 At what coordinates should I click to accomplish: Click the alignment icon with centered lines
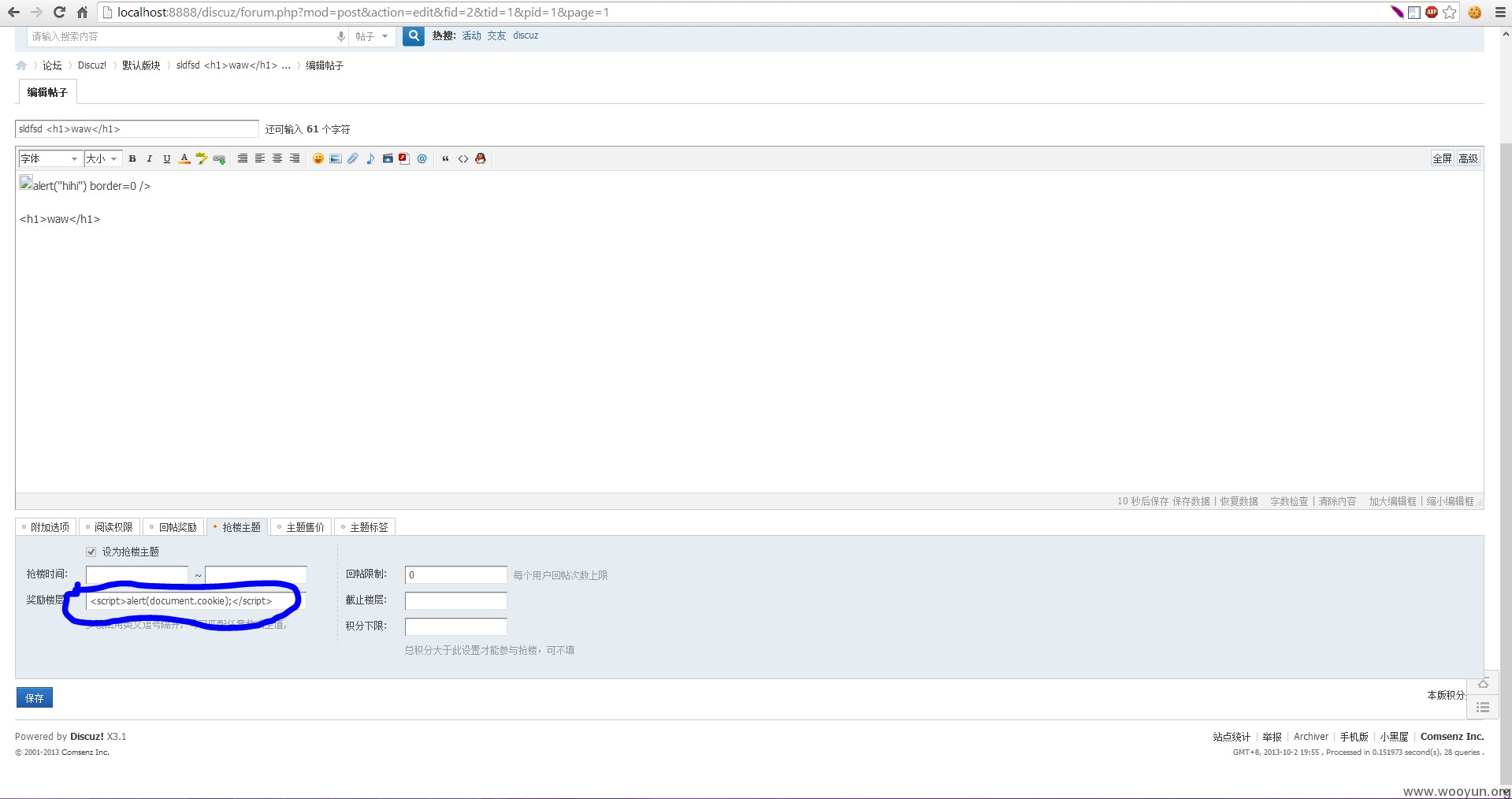[277, 158]
